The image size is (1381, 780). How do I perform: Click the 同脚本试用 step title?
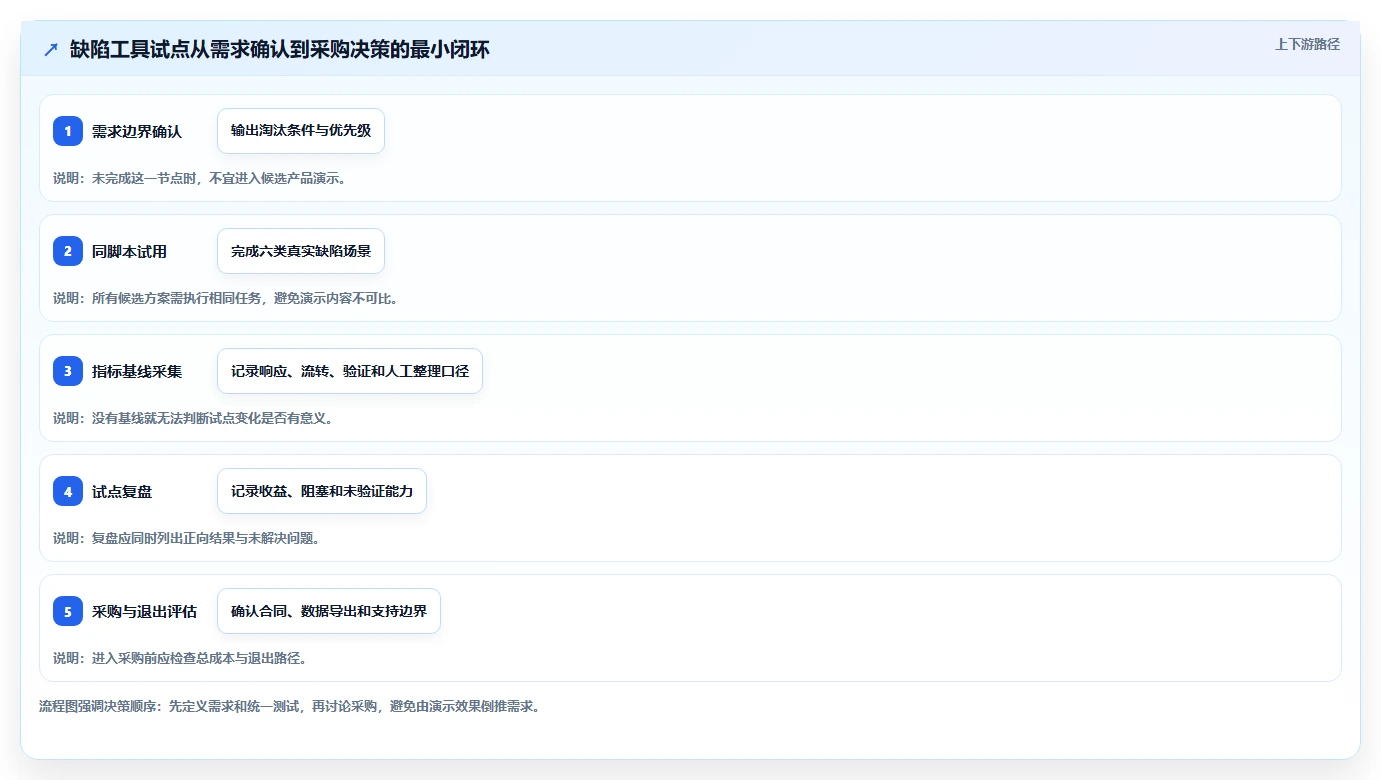(x=130, y=251)
